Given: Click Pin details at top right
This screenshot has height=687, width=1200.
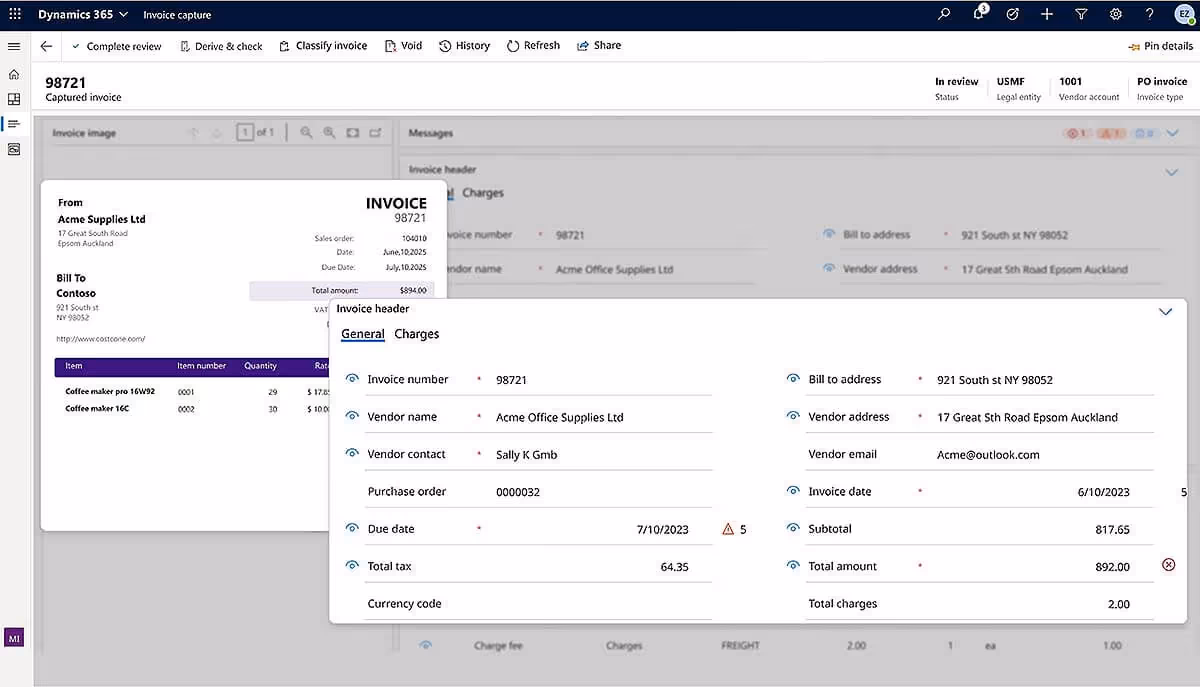Looking at the screenshot, I should (1160, 46).
